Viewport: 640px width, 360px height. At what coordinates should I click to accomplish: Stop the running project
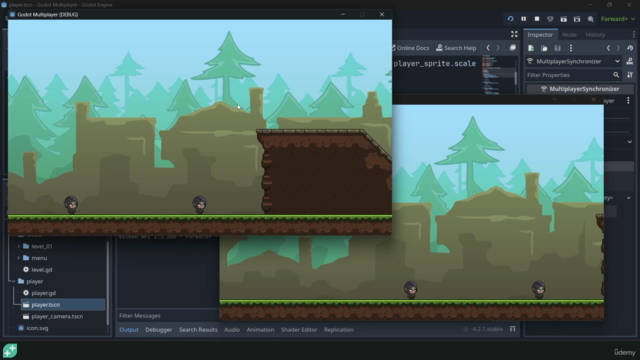[537, 19]
